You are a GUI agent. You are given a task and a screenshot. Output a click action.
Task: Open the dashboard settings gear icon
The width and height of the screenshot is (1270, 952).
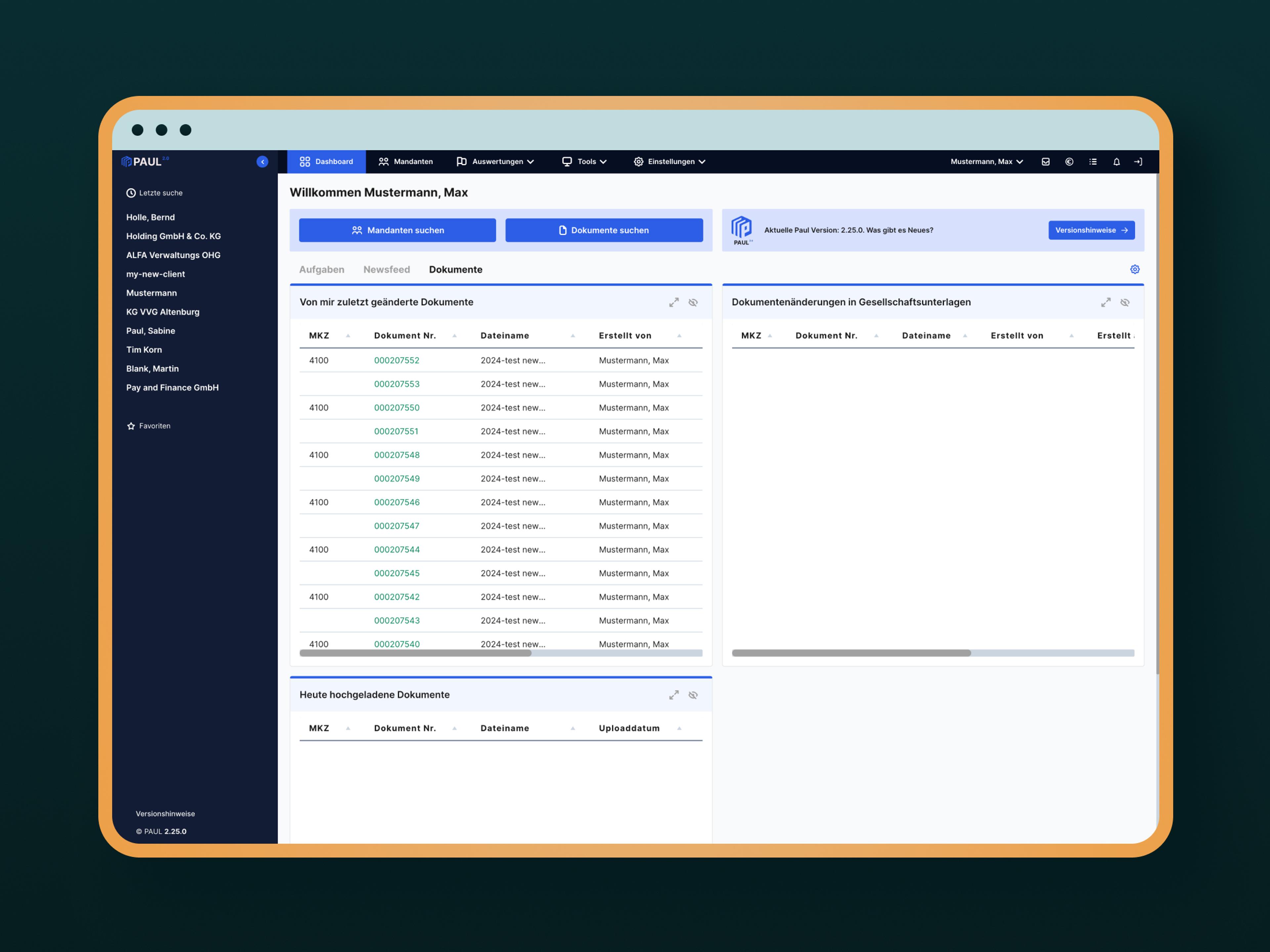(1134, 269)
